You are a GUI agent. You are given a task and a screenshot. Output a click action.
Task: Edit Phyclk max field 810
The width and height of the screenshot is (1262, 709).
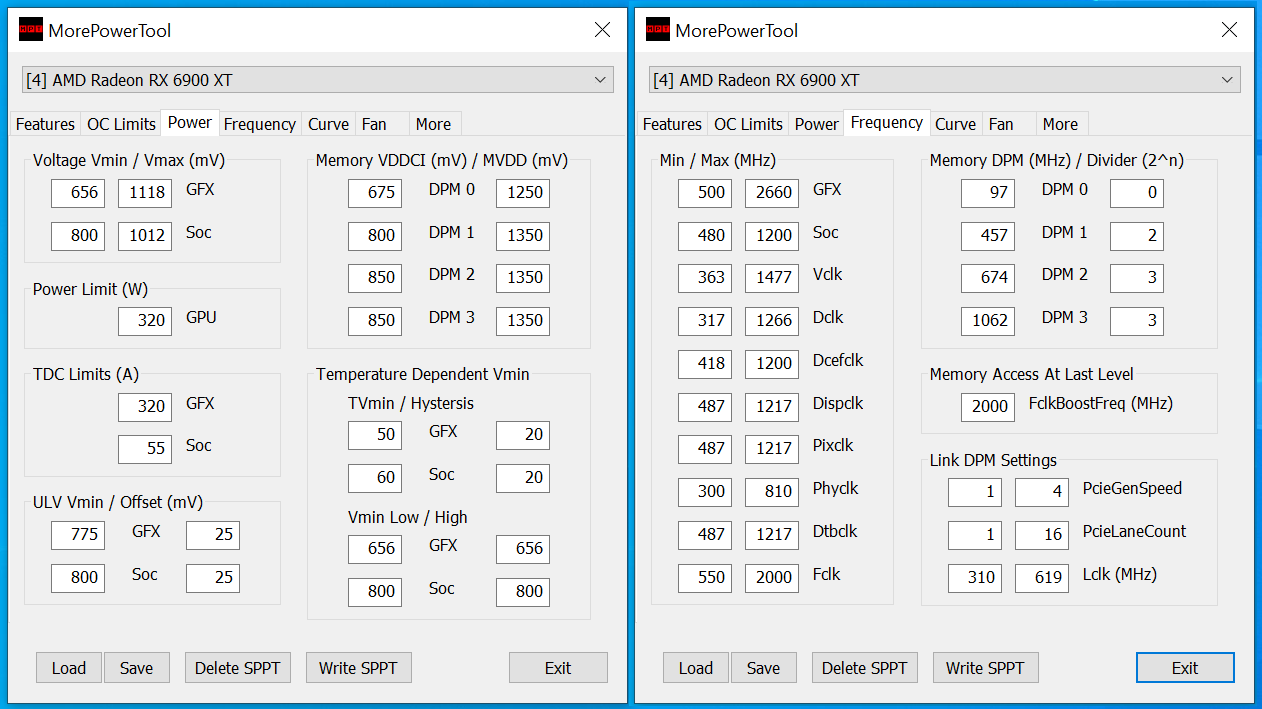[772, 492]
